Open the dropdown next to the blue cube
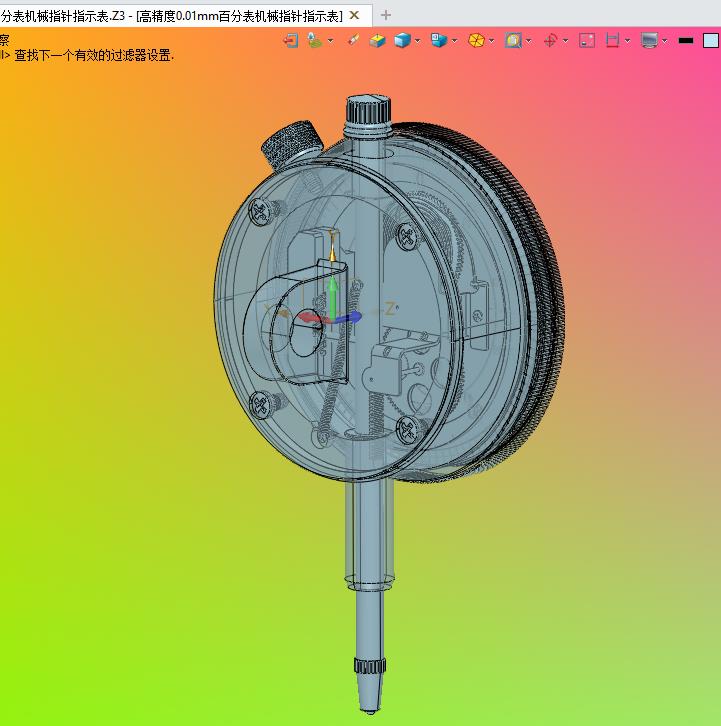The height and width of the screenshot is (726, 721). [418, 41]
